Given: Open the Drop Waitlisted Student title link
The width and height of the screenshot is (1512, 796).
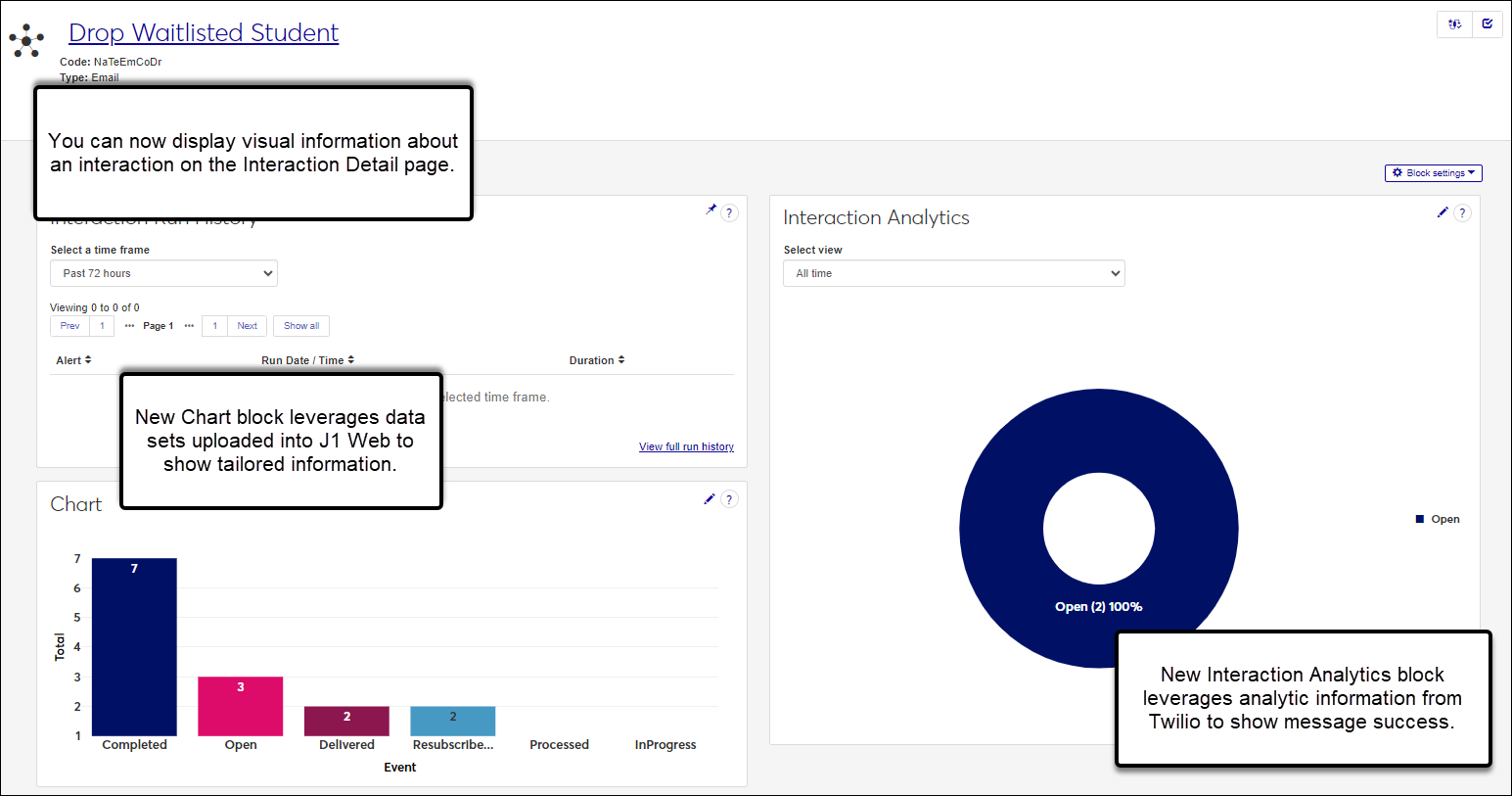Looking at the screenshot, I should point(204,32).
